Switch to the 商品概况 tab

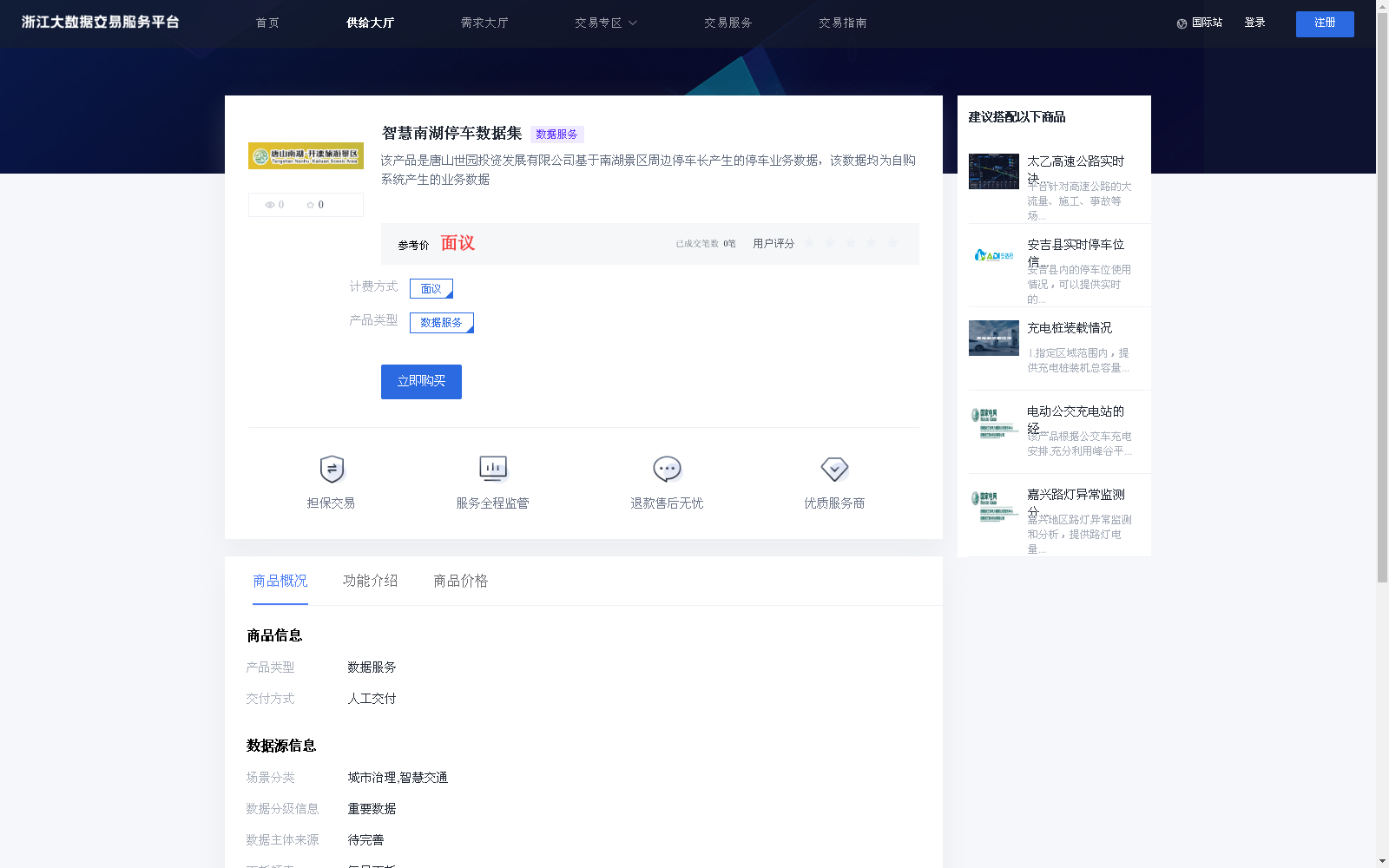280,581
